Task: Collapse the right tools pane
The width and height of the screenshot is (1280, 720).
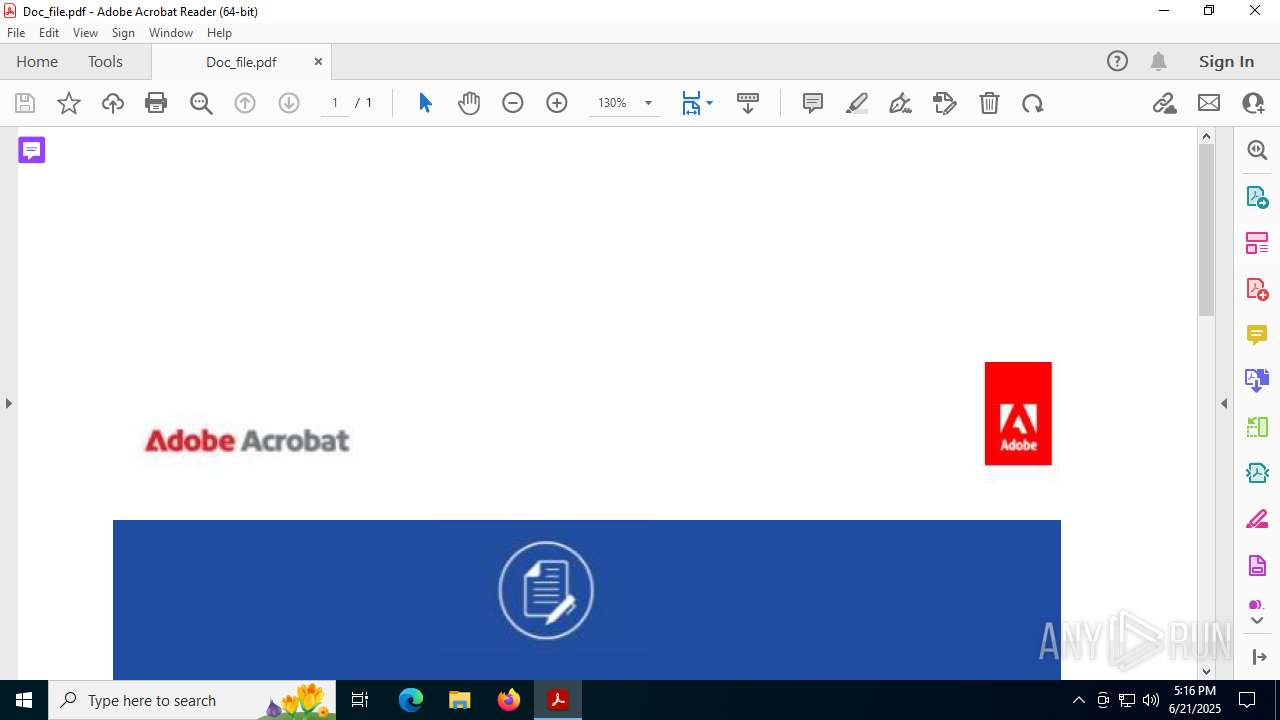Action: click(1224, 403)
